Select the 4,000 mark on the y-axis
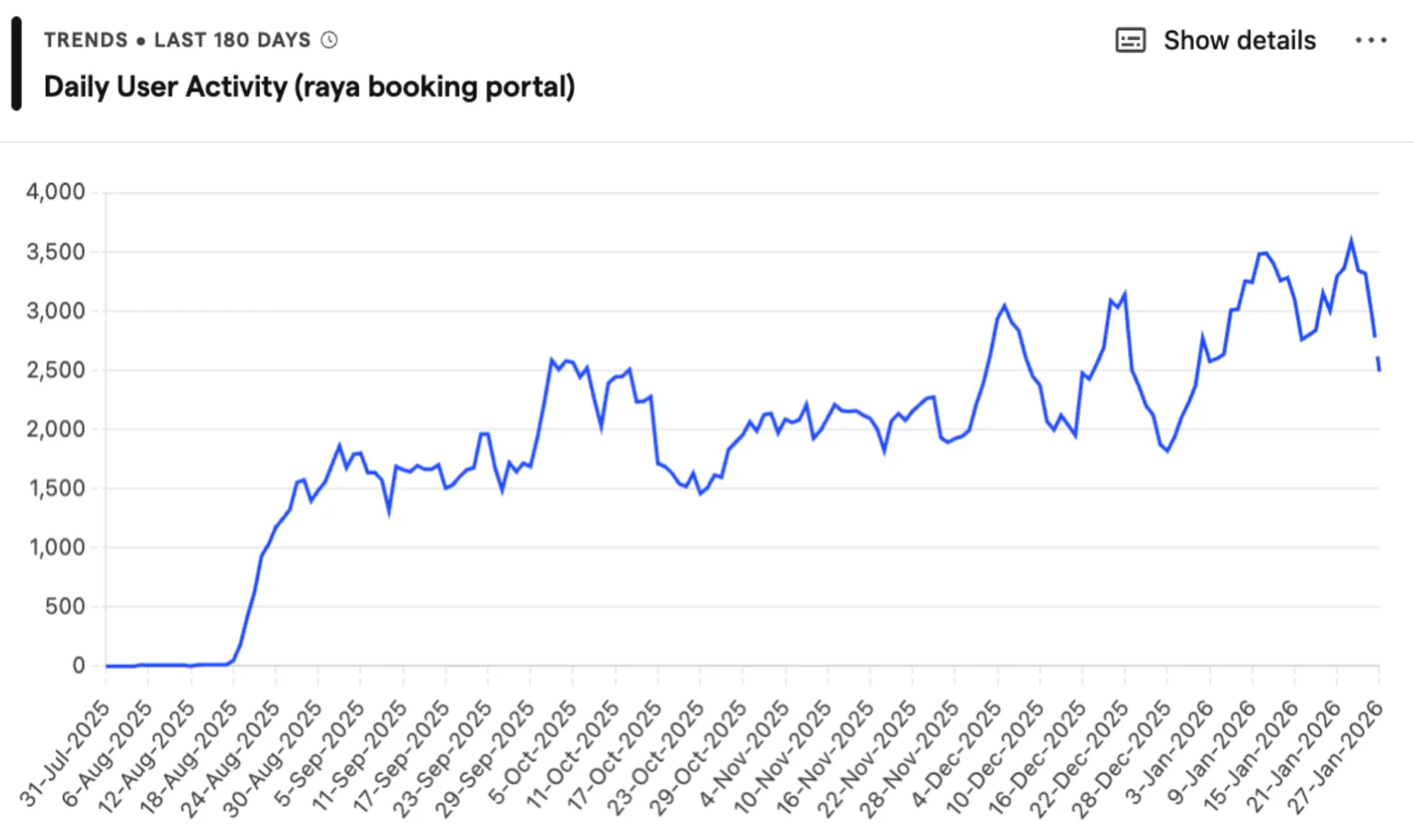Image resolution: width=1414 pixels, height=840 pixels. point(56,191)
